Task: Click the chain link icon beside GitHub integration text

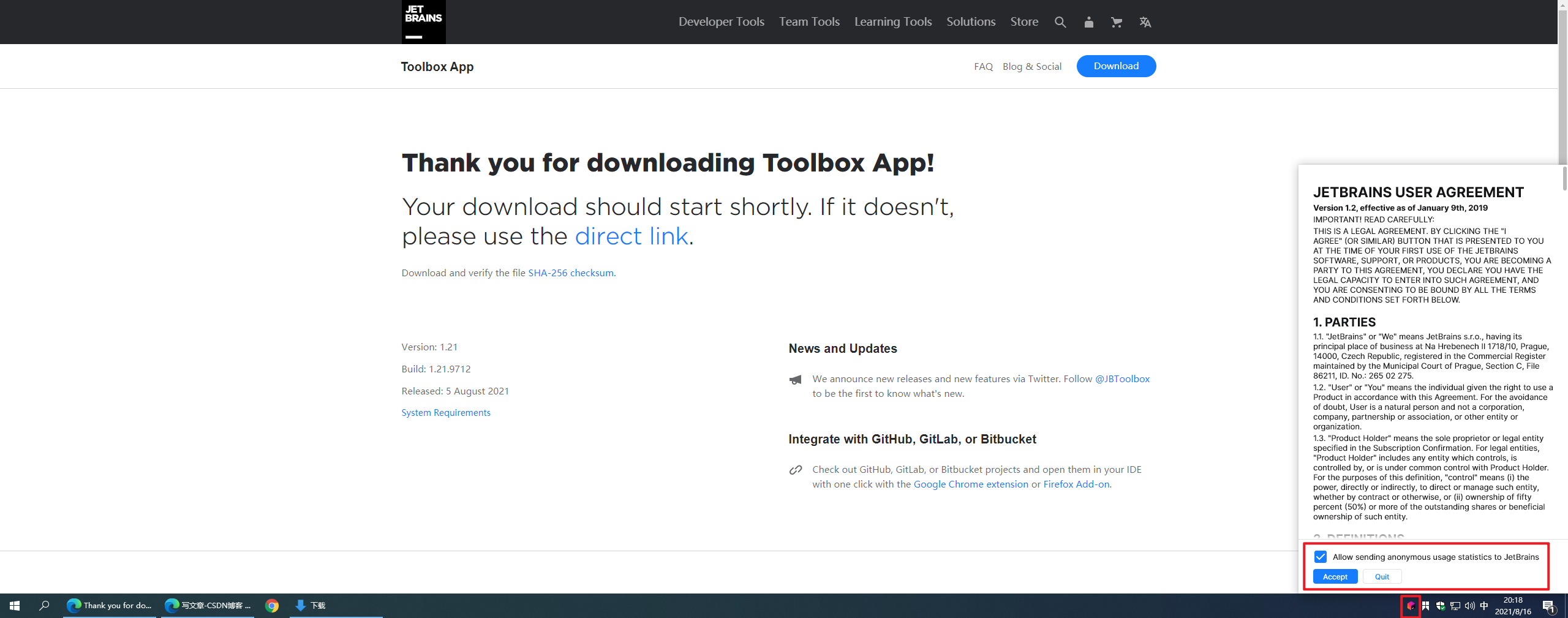Action: (795, 470)
